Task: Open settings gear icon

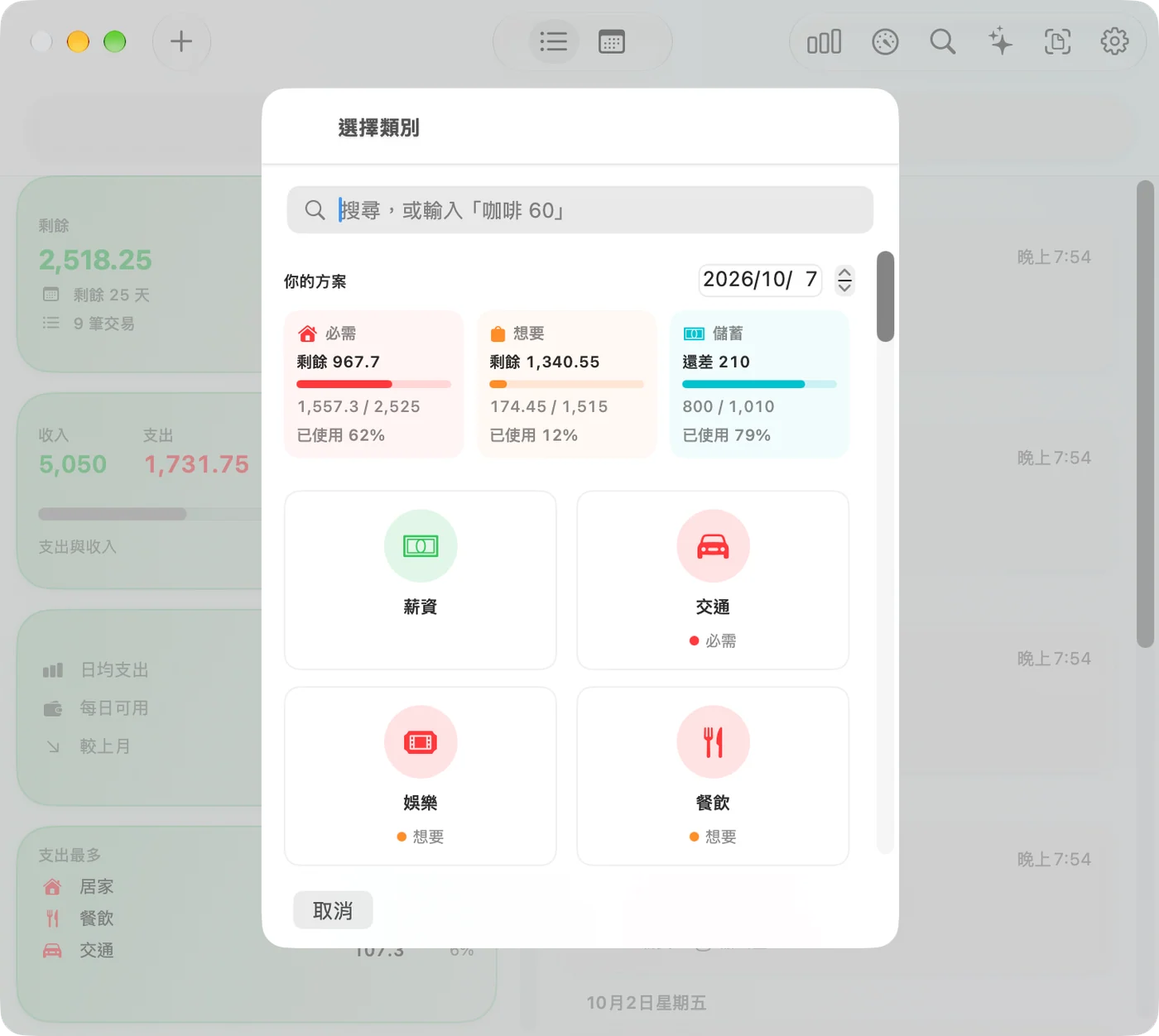Action: click(1114, 41)
